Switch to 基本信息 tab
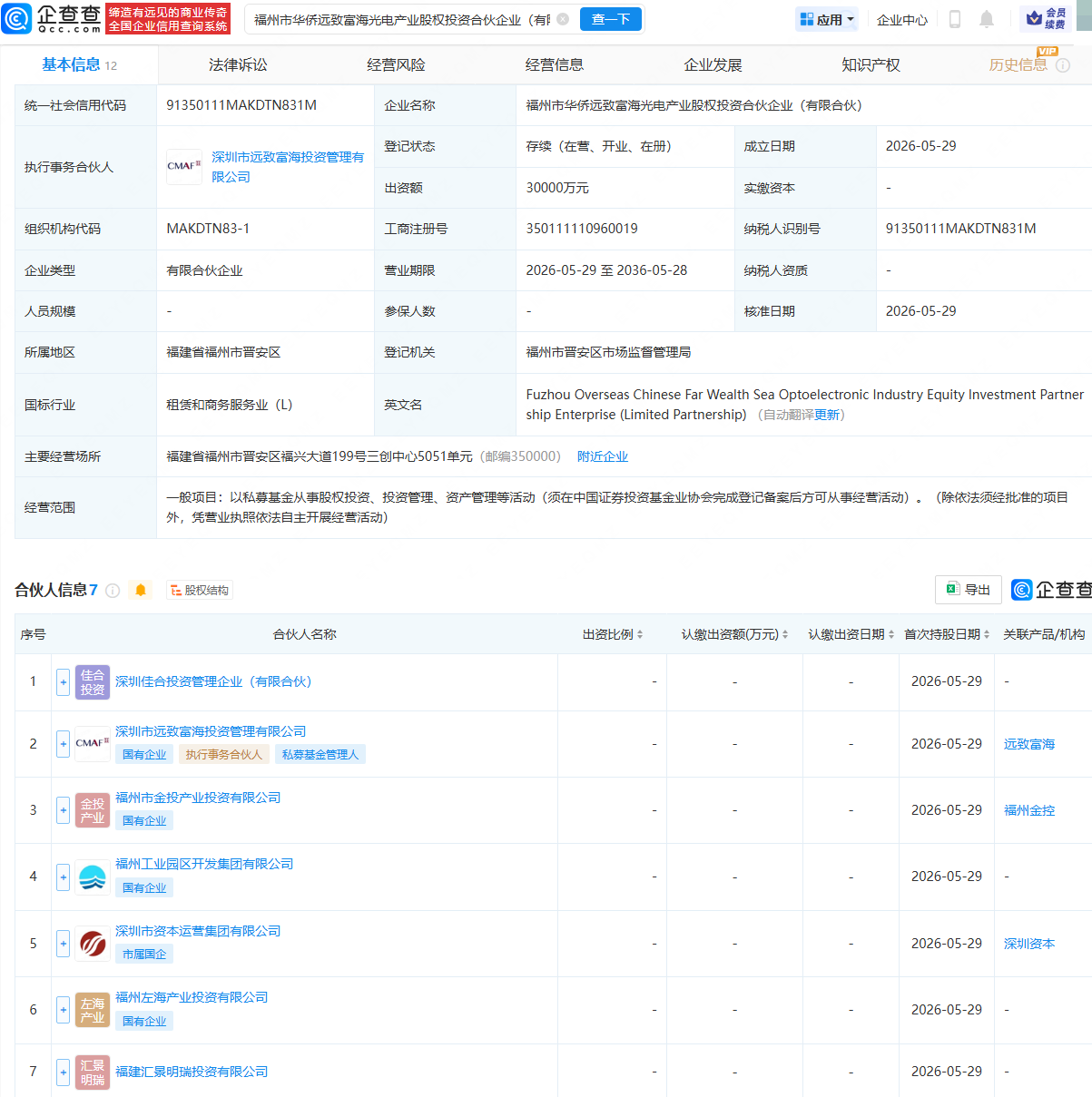This screenshot has height=1097, width=1092. [79, 64]
